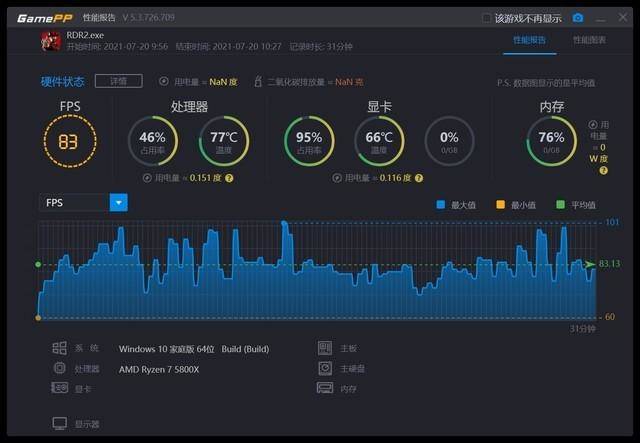Click the green average marker on the chart
Screen dimensions: 640x443
click(x=38, y=265)
